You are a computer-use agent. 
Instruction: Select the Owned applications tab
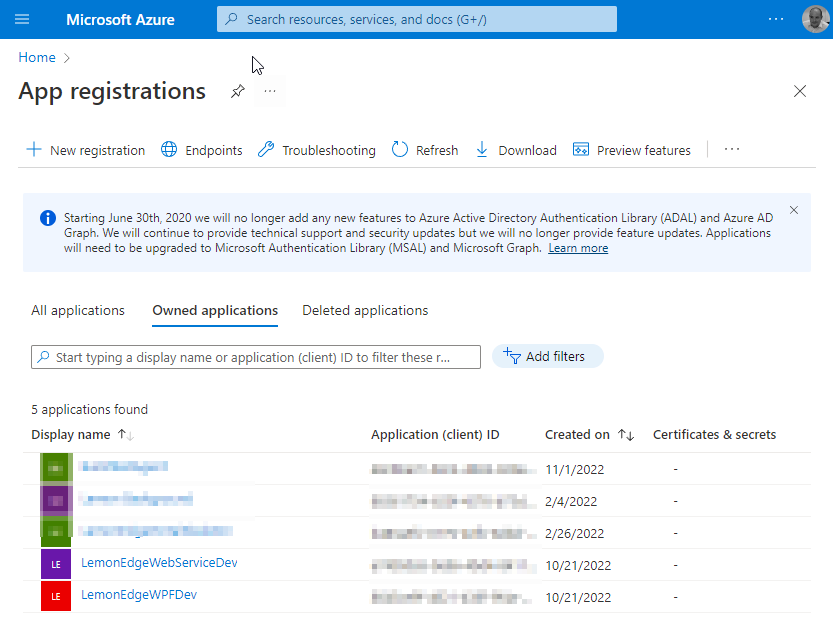coord(214,310)
